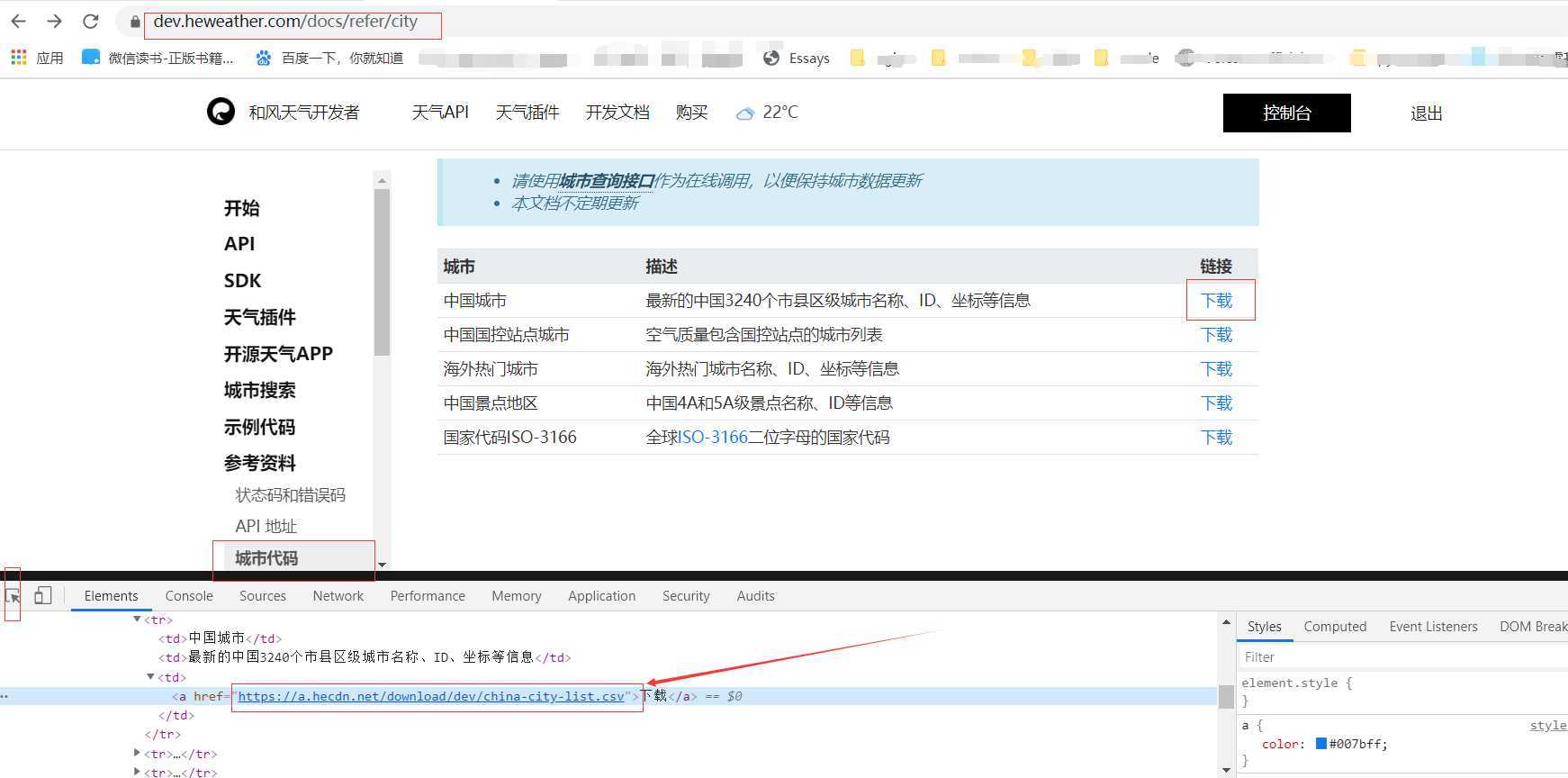Switch to the Performance tab in DevTools
The height and width of the screenshot is (778, 1568).
(x=428, y=596)
